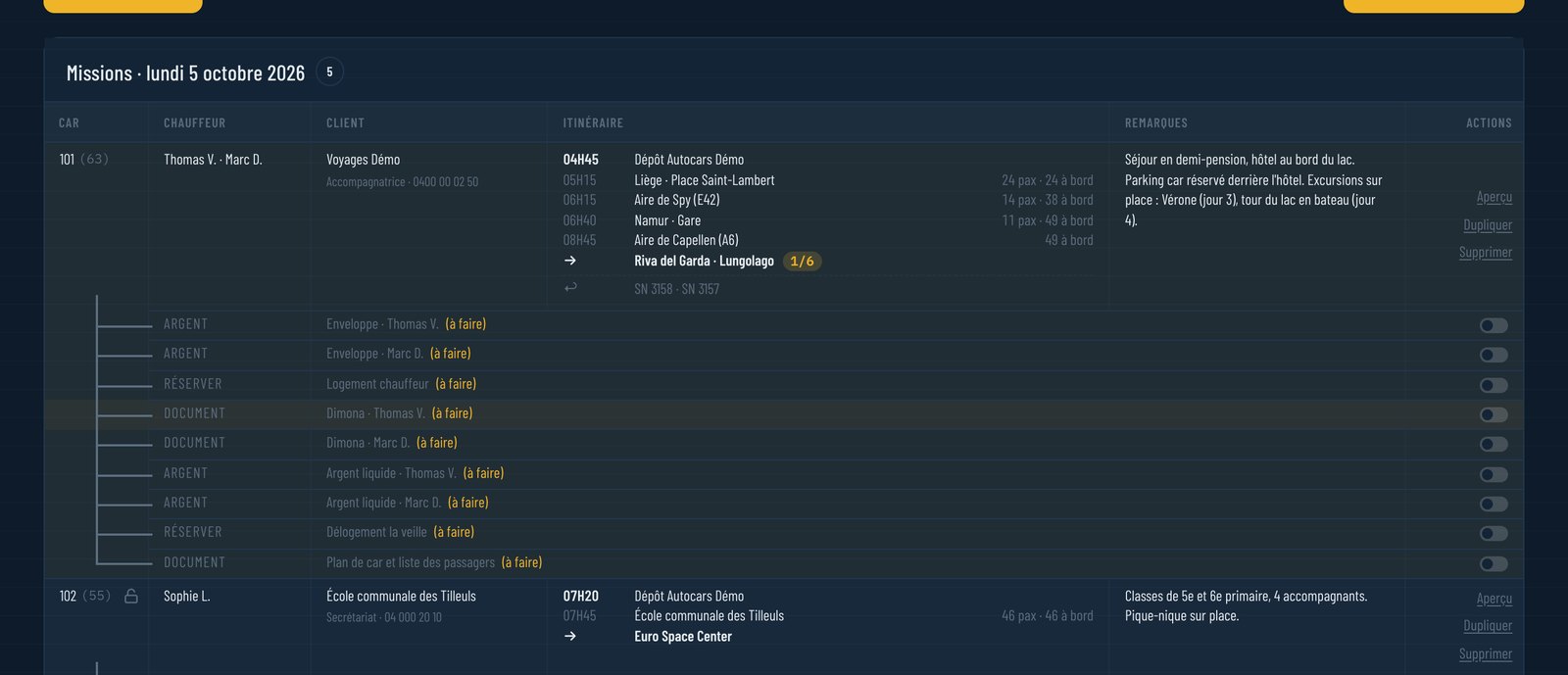1568x675 pixels.
Task: Switch on the Dimona · Thomas V. task
Action: coord(1494,414)
